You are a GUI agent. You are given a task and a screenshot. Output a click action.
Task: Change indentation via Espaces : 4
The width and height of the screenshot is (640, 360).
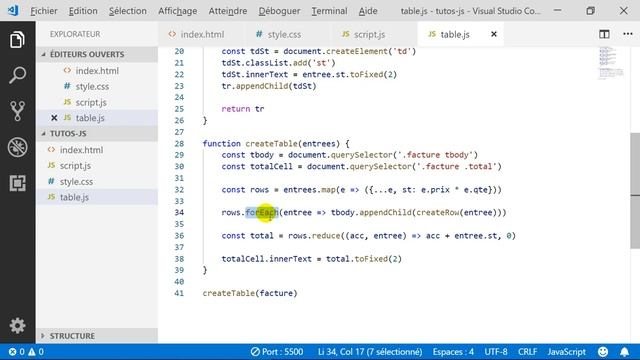pyautogui.click(x=453, y=352)
